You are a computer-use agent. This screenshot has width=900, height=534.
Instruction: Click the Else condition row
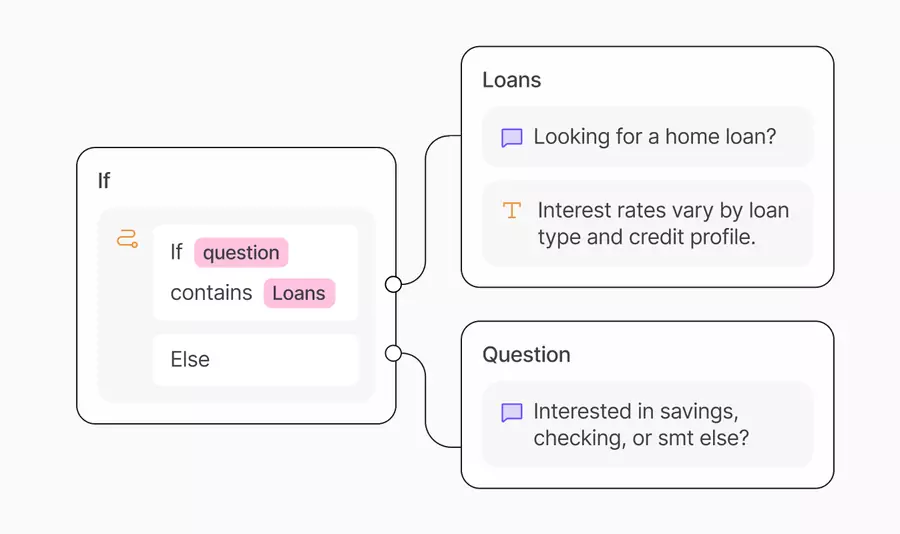pyautogui.click(x=255, y=360)
